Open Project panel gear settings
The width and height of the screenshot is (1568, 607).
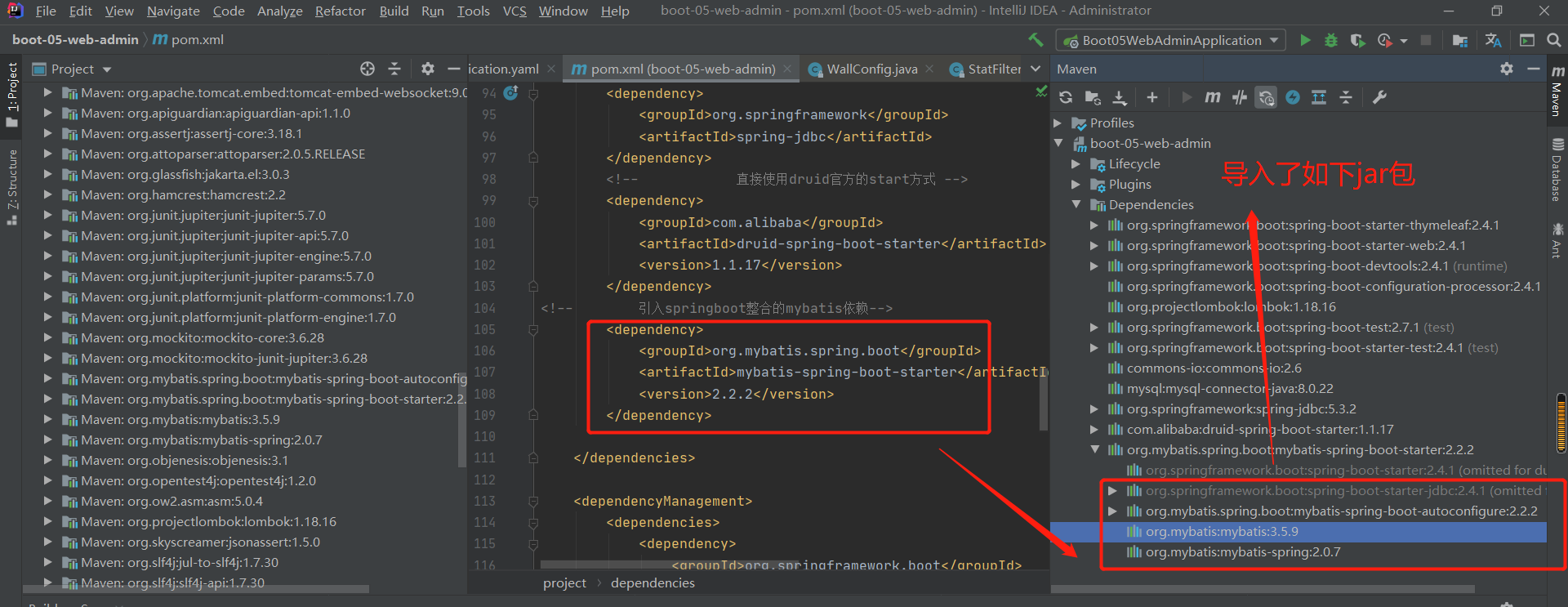click(427, 69)
